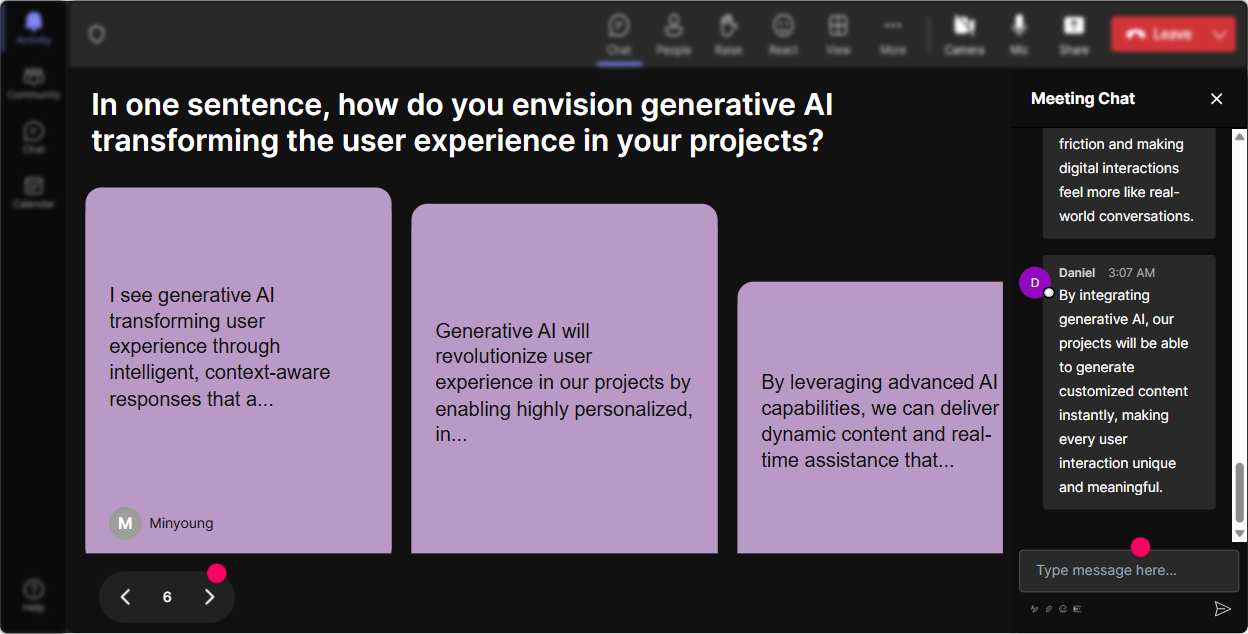Toggle the Chat panel from the meeting toolbar
The width and height of the screenshot is (1248, 634).
point(619,33)
